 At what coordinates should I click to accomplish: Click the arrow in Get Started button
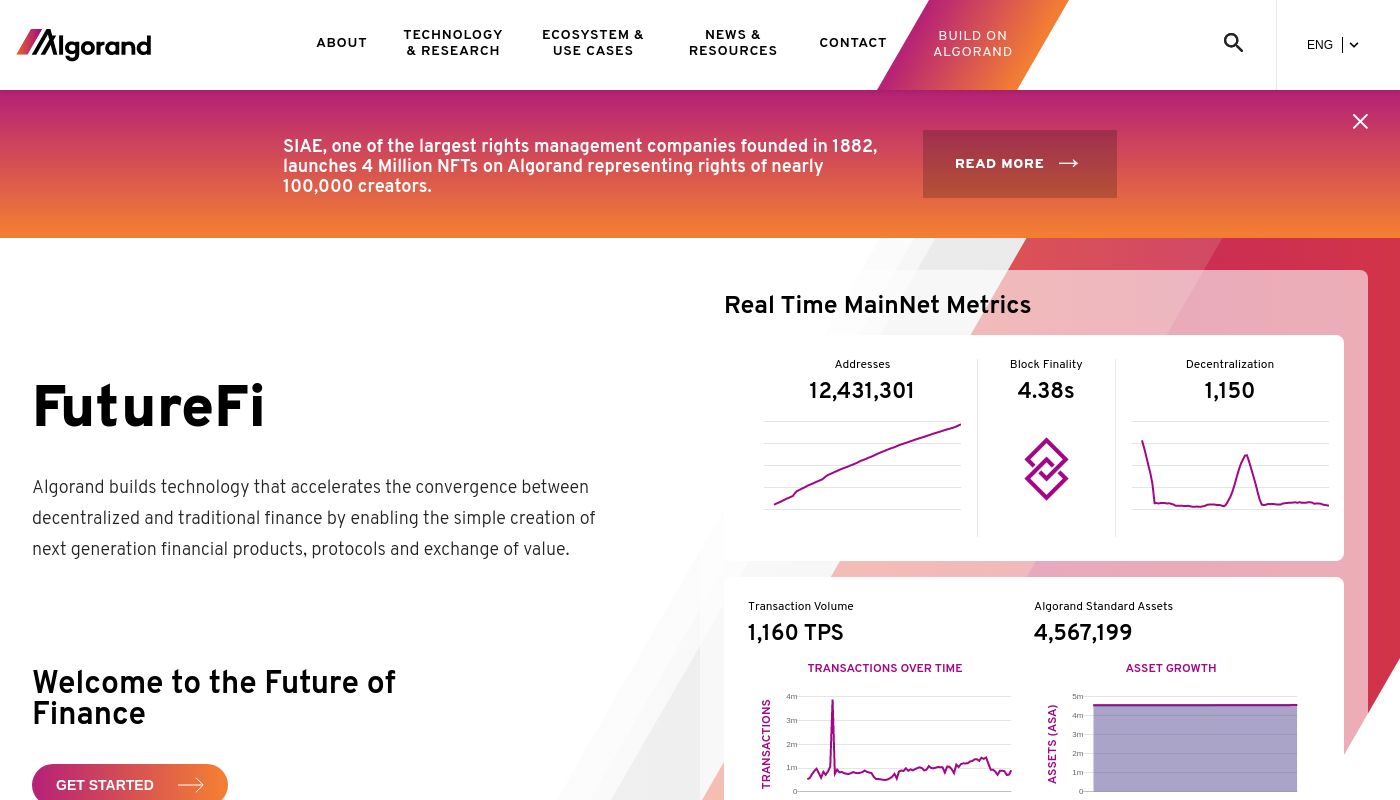(190, 785)
